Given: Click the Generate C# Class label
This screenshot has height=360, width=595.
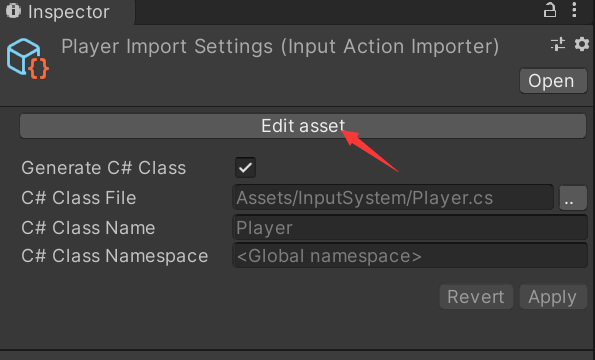Looking at the screenshot, I should pyautogui.click(x=104, y=168).
